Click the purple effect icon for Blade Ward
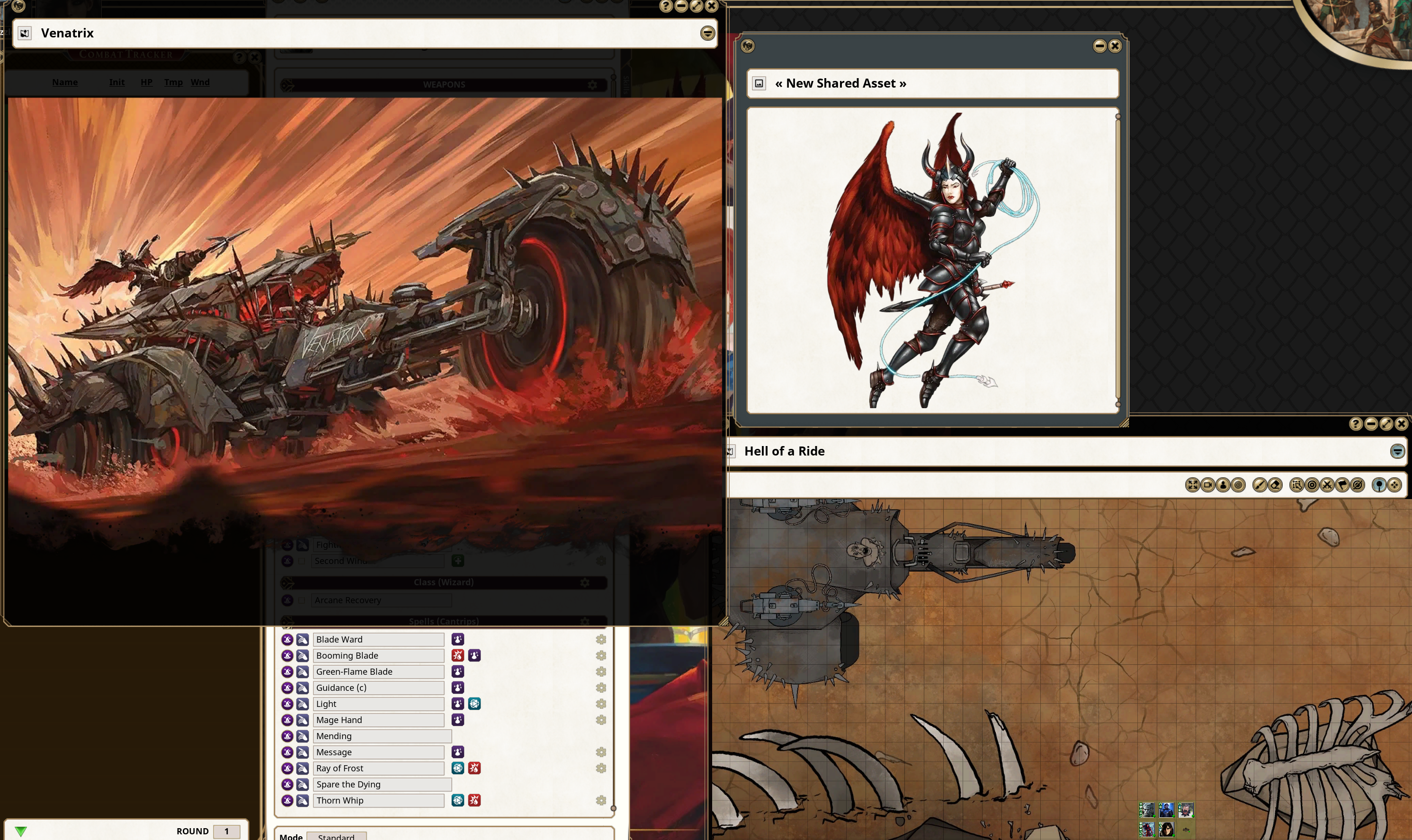 pyautogui.click(x=458, y=640)
